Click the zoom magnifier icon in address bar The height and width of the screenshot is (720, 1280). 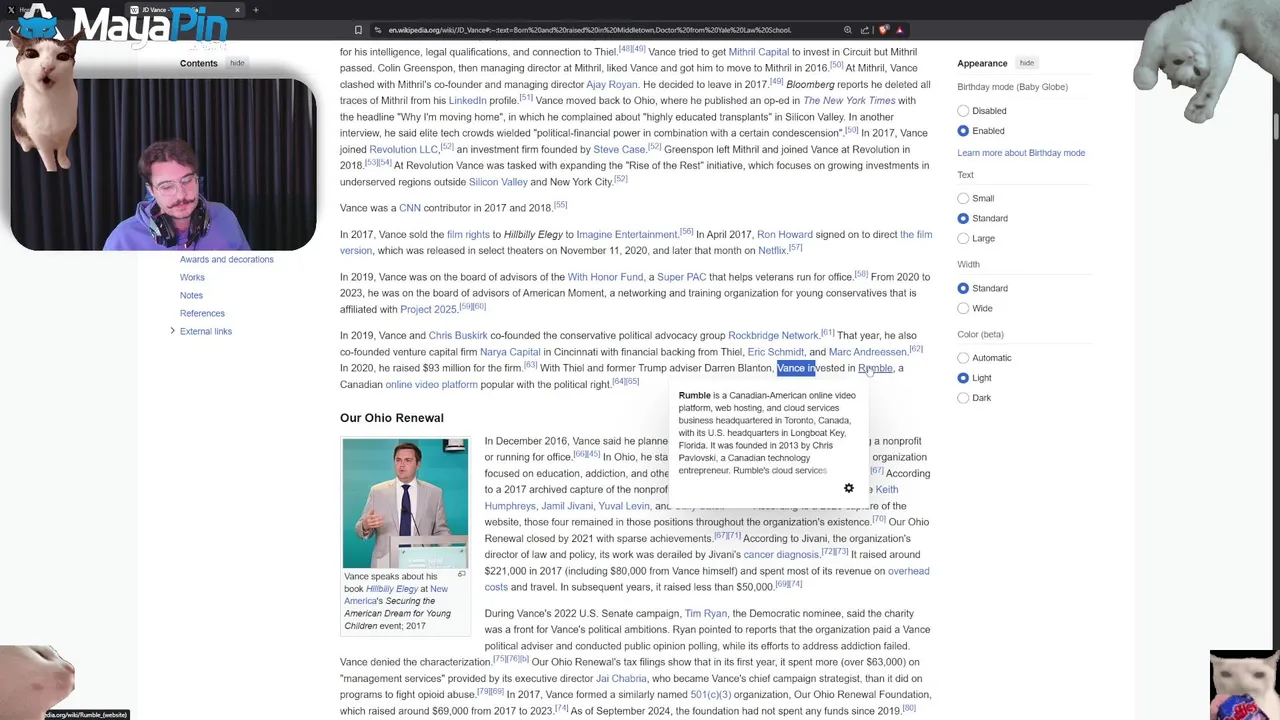(x=848, y=30)
